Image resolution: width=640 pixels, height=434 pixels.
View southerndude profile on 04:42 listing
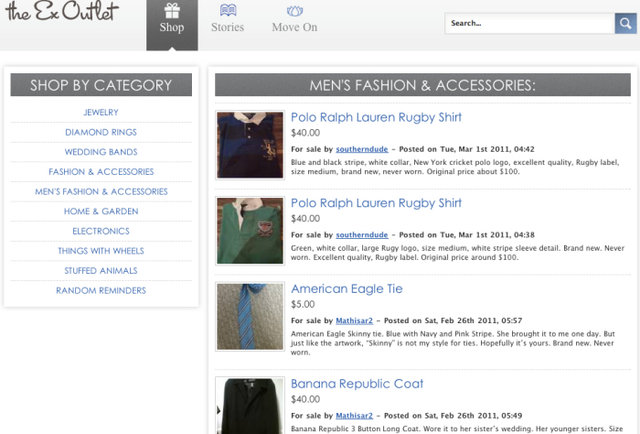pos(362,149)
